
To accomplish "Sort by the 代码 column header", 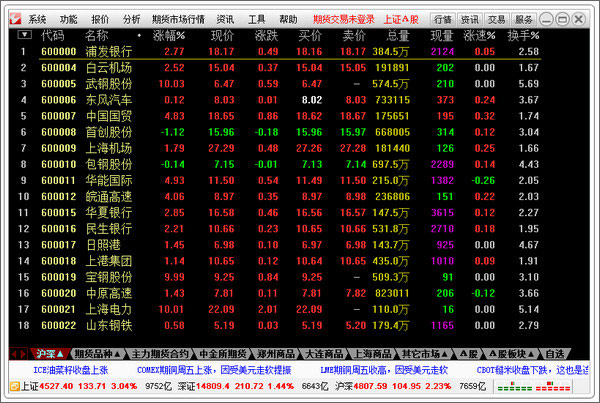I will click(x=53, y=36).
